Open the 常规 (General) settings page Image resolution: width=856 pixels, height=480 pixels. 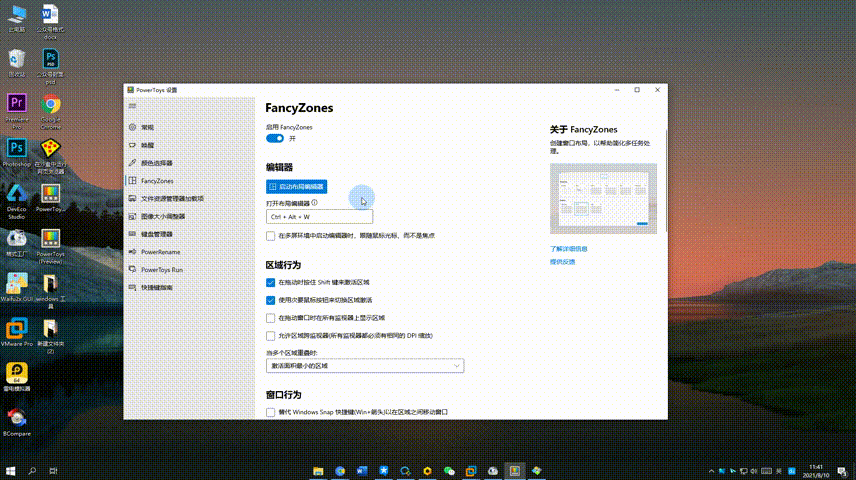[x=189, y=127]
